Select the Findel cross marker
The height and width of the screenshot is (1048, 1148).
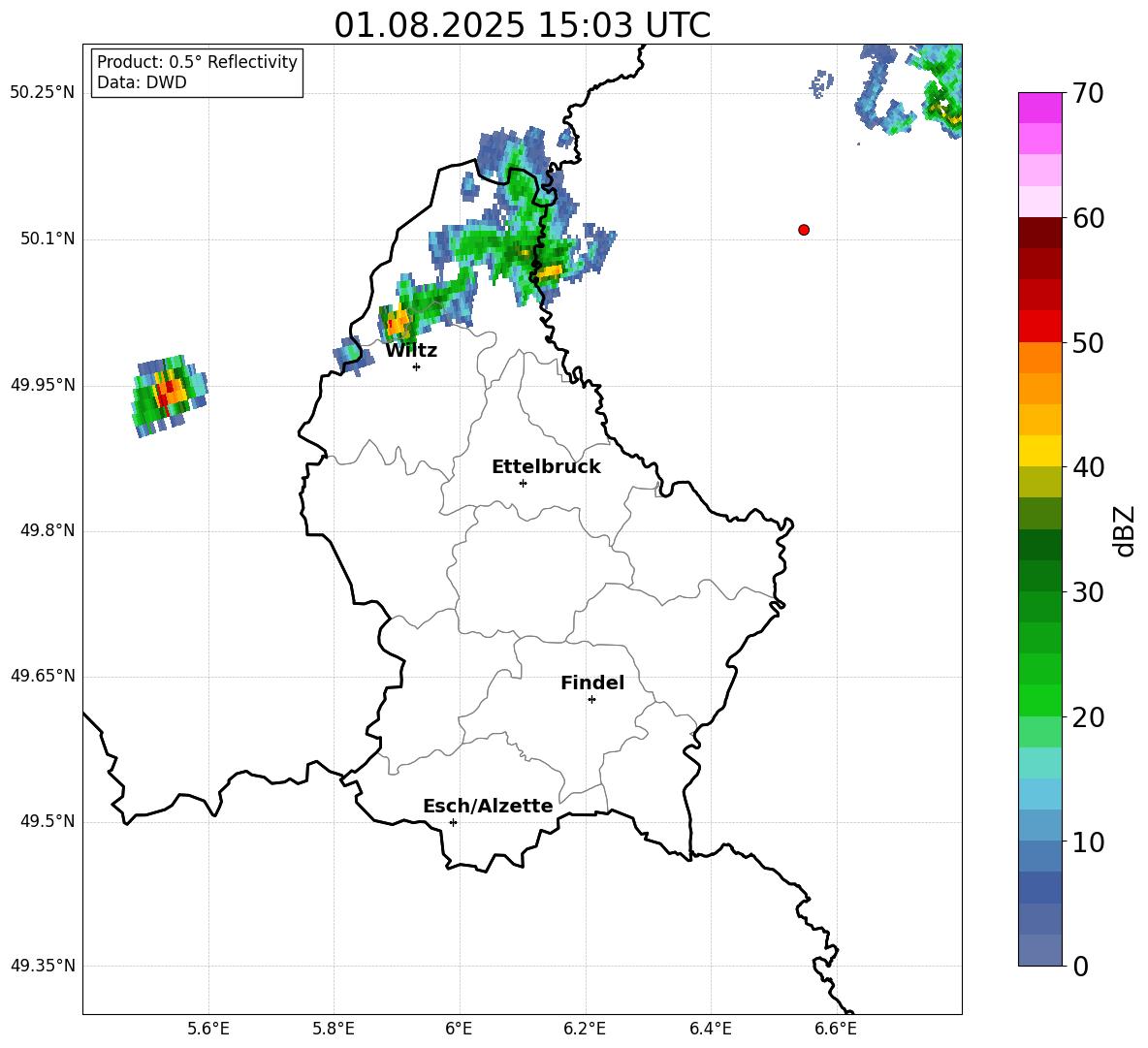coord(591,700)
